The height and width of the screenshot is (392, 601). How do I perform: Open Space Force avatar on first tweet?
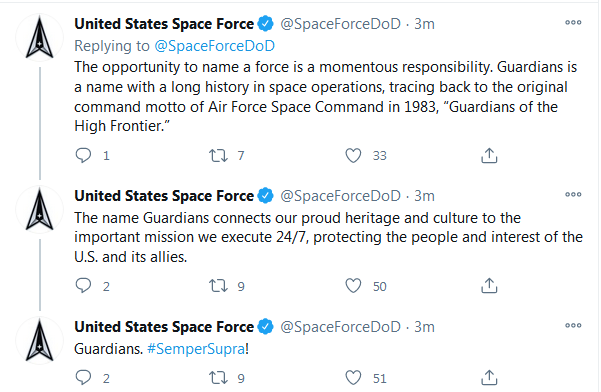click(x=39, y=38)
